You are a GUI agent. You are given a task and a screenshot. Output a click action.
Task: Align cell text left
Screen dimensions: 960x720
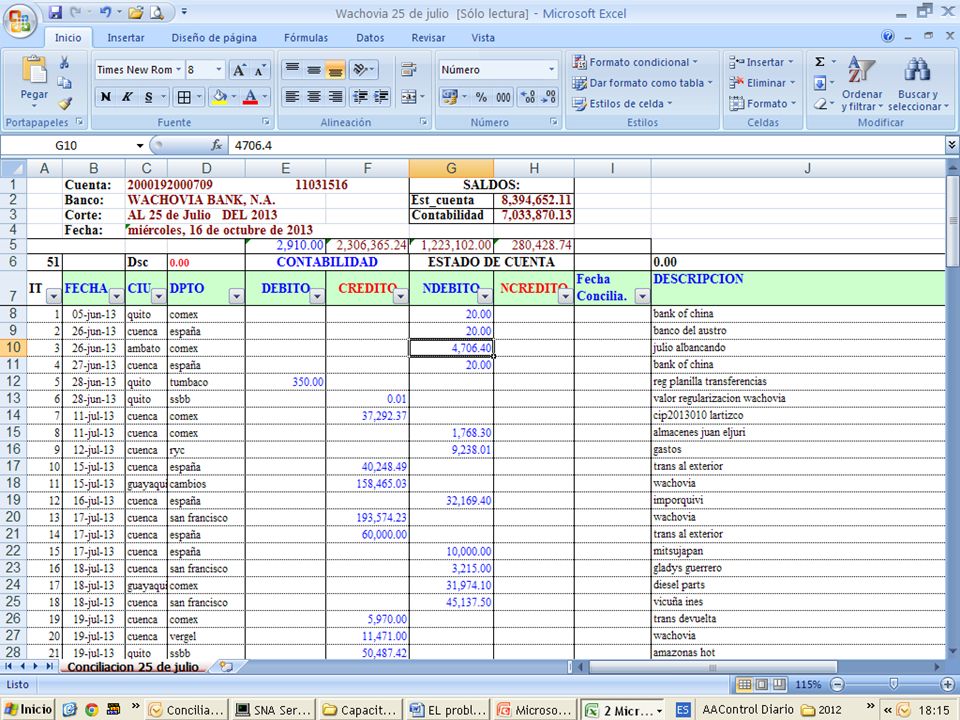pos(293,97)
